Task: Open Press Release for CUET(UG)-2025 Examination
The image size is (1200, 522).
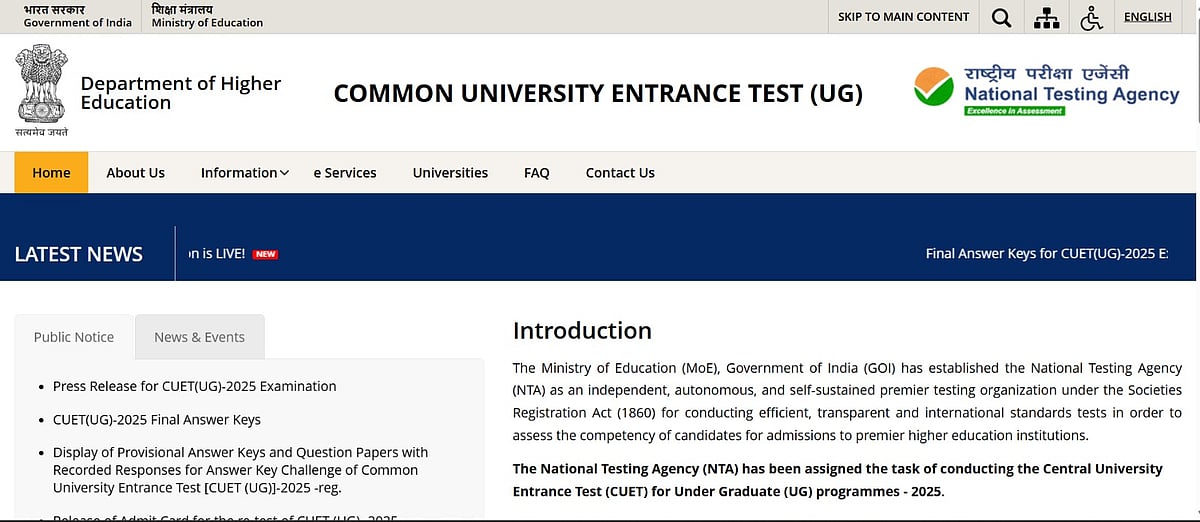Action: pos(194,386)
